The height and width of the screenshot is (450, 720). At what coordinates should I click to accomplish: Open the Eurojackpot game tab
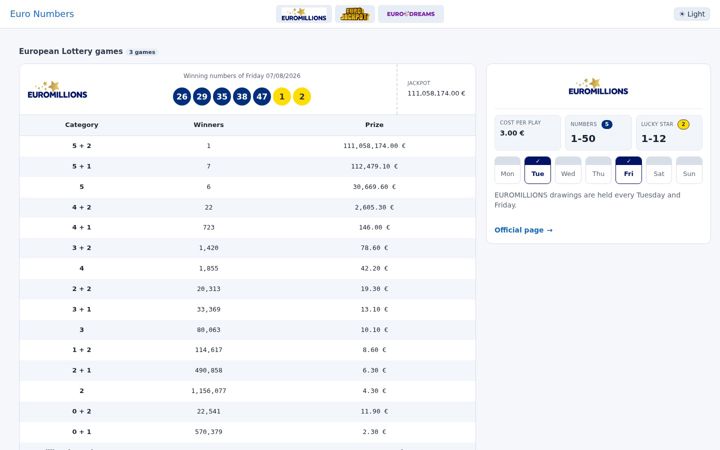354,14
